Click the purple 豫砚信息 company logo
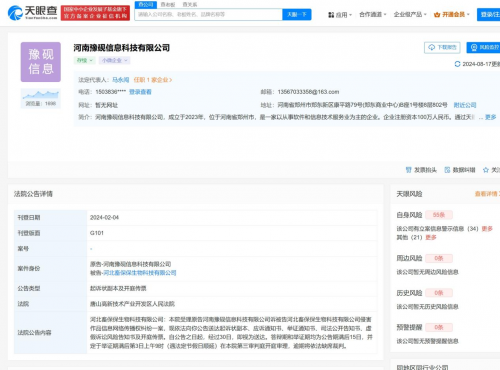Image resolution: width=500 pixels, height=370 pixels. (41, 62)
